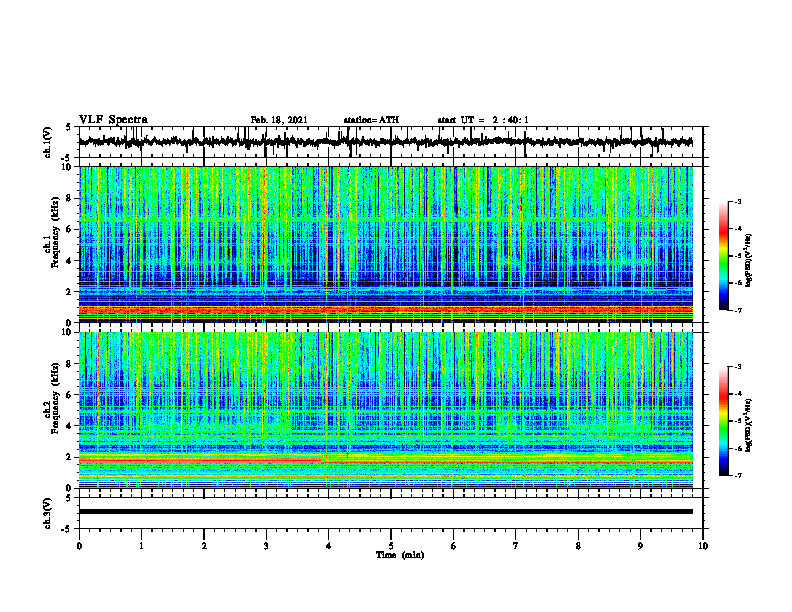This screenshot has height=612, width=792.
Task: Click the ch.2 spectrogram color scale bar
Action: point(723,421)
